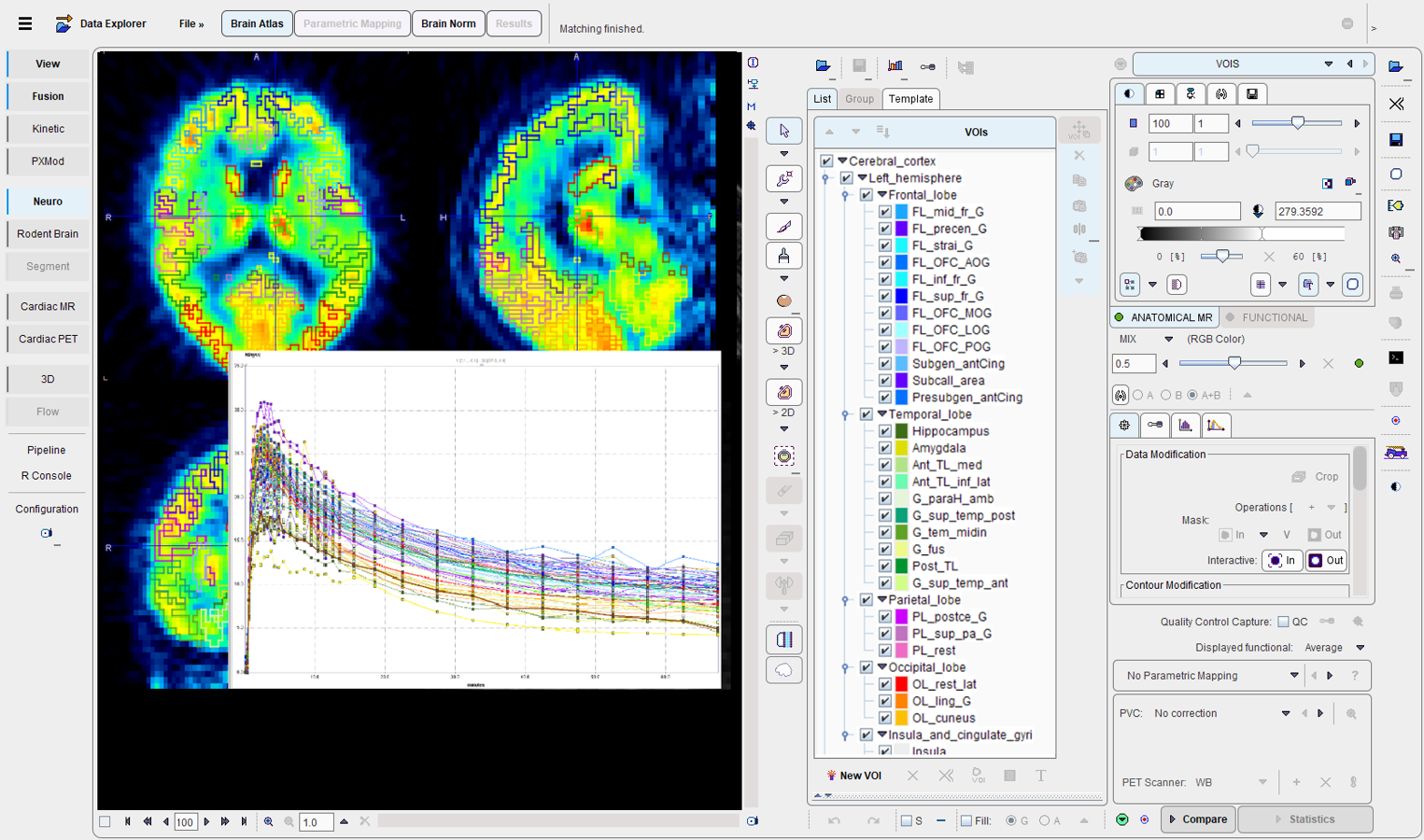Click the hamburger menu icon

tap(25, 23)
